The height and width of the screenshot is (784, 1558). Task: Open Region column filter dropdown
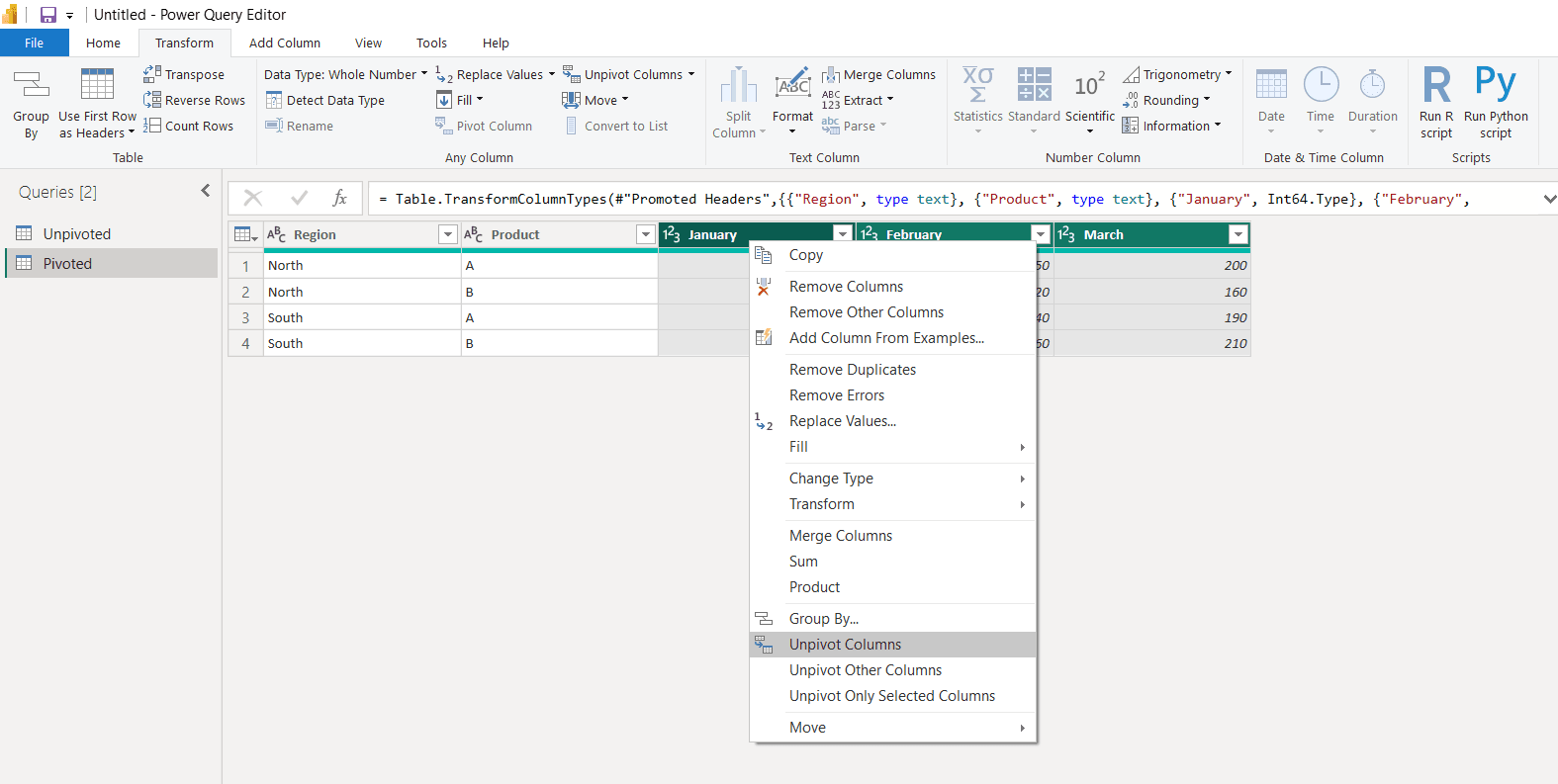coord(447,234)
